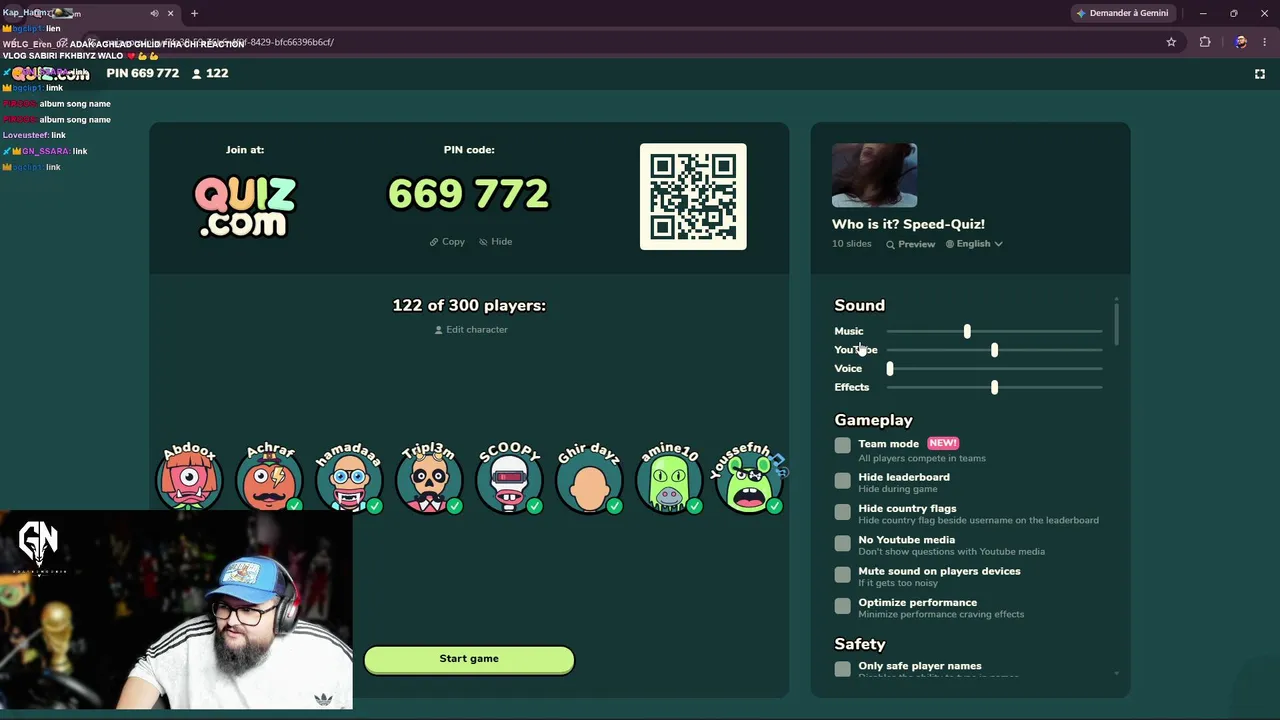Click the SCOOPY robot avatar

pyautogui.click(x=509, y=480)
